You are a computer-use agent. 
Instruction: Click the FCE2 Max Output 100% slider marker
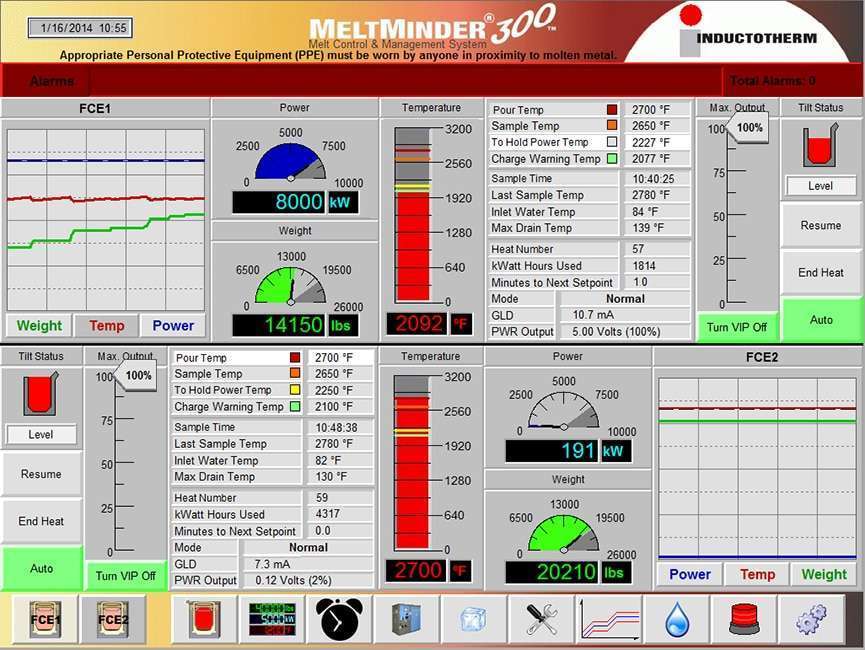[x=135, y=375]
